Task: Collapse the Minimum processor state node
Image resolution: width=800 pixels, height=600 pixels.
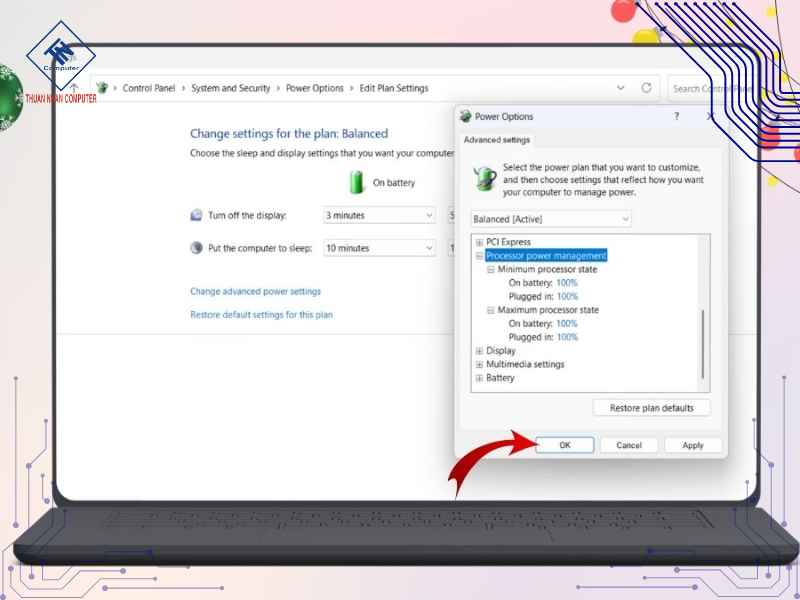Action: 490,270
